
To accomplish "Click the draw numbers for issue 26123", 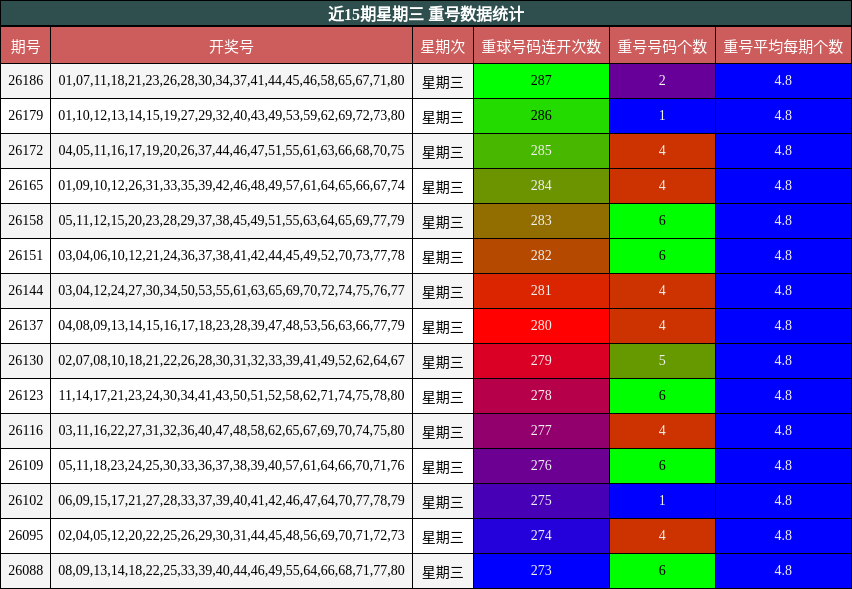I will (x=231, y=396).
